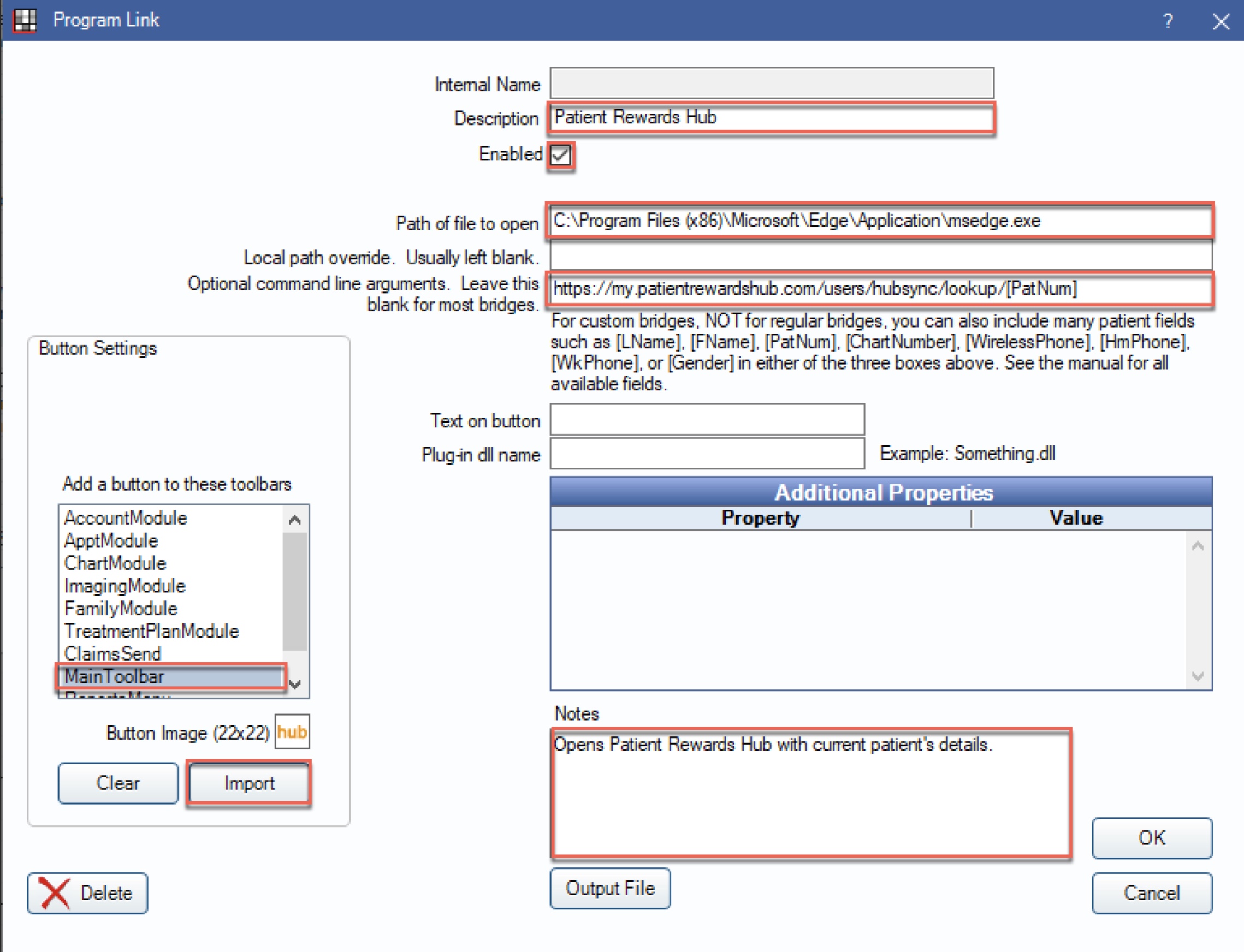Select ChartModule in the toolbars list
This screenshot has width=1244, height=952.
coord(170,563)
